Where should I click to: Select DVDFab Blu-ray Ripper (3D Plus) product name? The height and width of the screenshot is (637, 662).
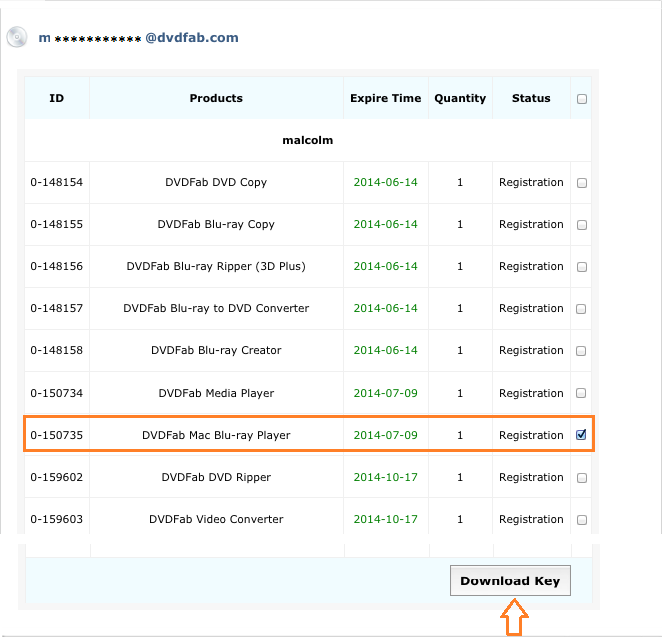(x=216, y=266)
